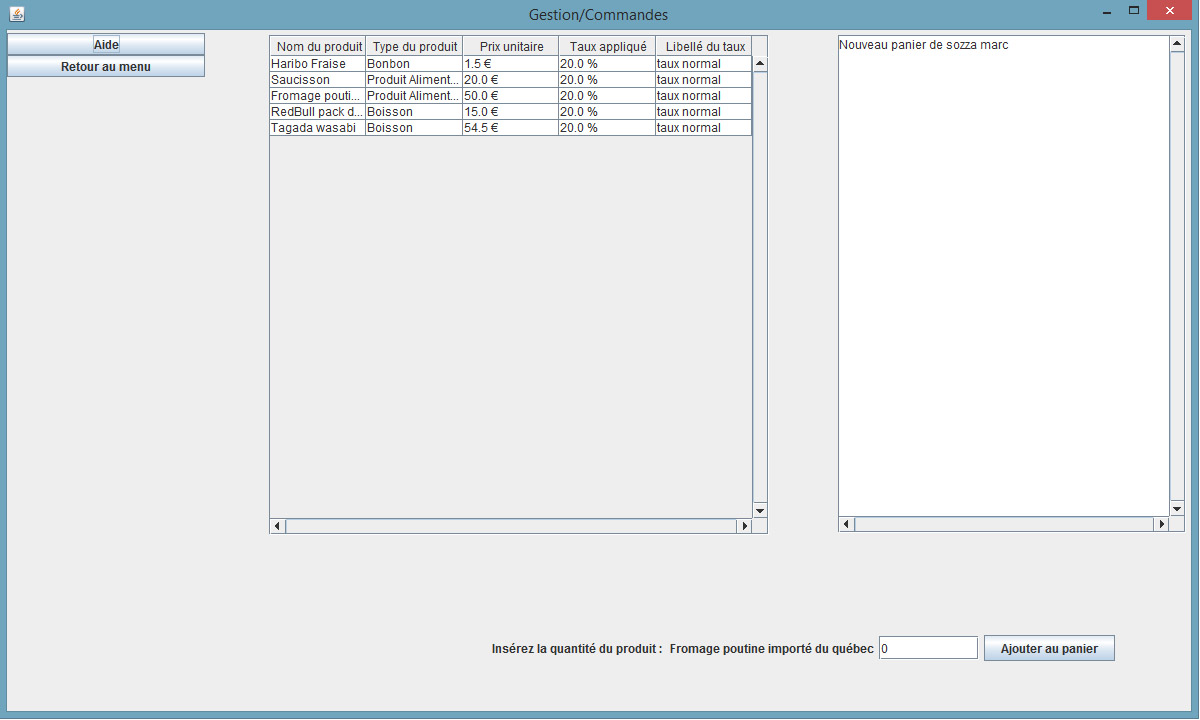Image resolution: width=1200 pixels, height=720 pixels.
Task: Select the Tagada wasabi product row
Action: click(x=317, y=128)
